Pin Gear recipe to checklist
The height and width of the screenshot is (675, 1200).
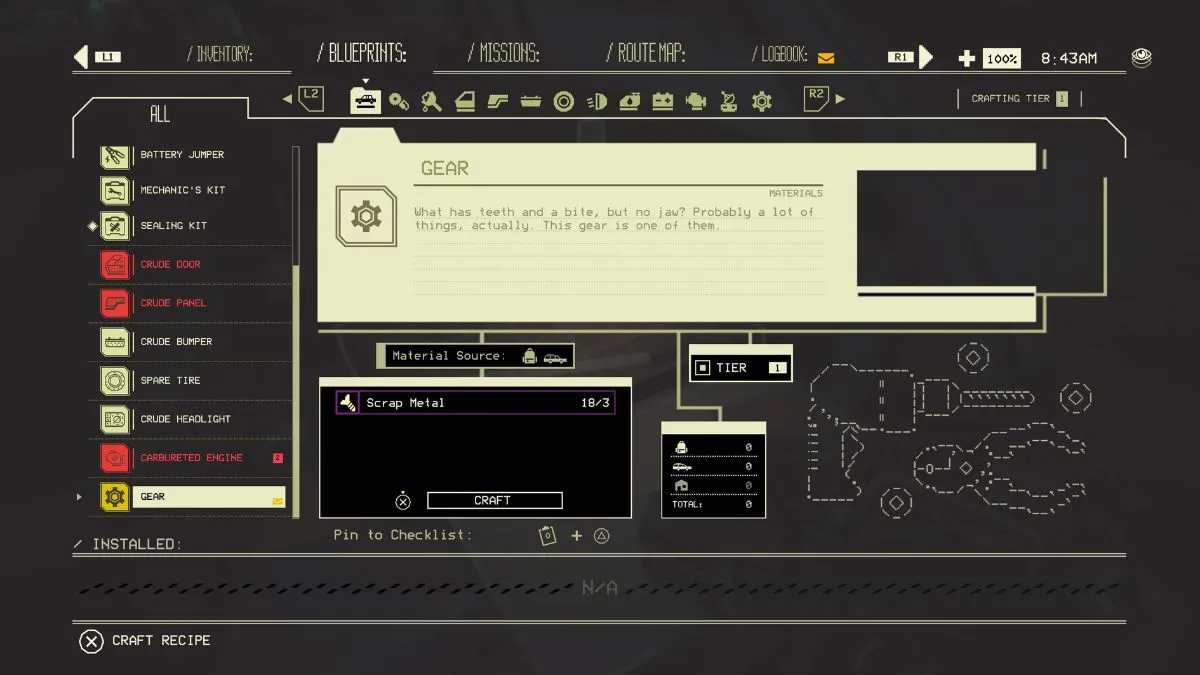pyautogui.click(x=576, y=535)
